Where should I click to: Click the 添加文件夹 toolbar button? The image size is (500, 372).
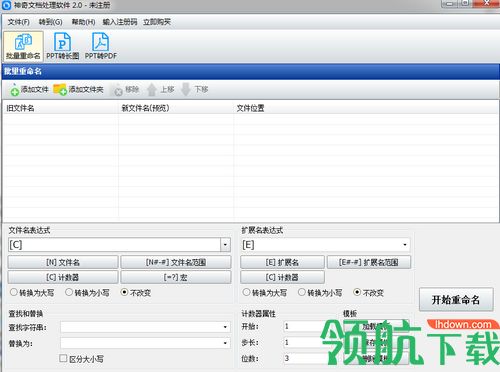point(78,89)
